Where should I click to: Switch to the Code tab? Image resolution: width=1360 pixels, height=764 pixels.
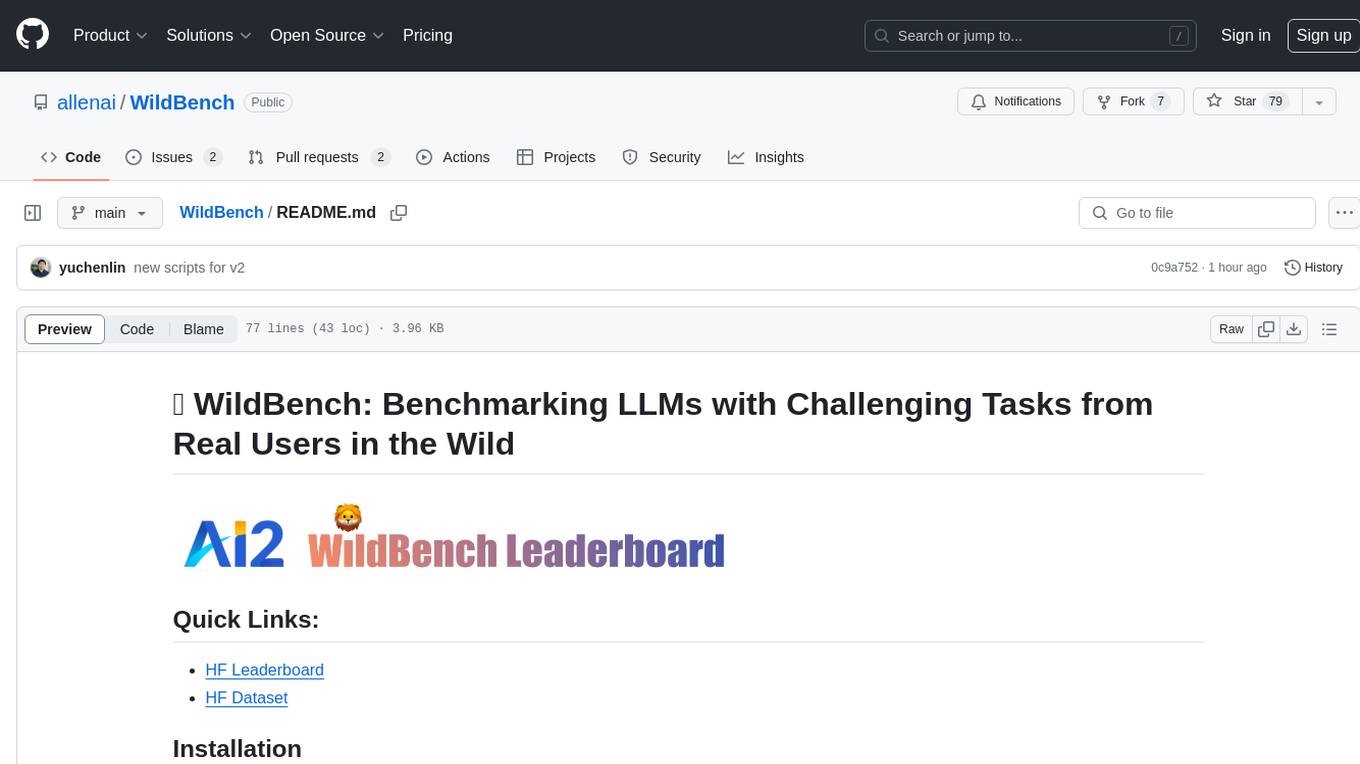(x=71, y=157)
